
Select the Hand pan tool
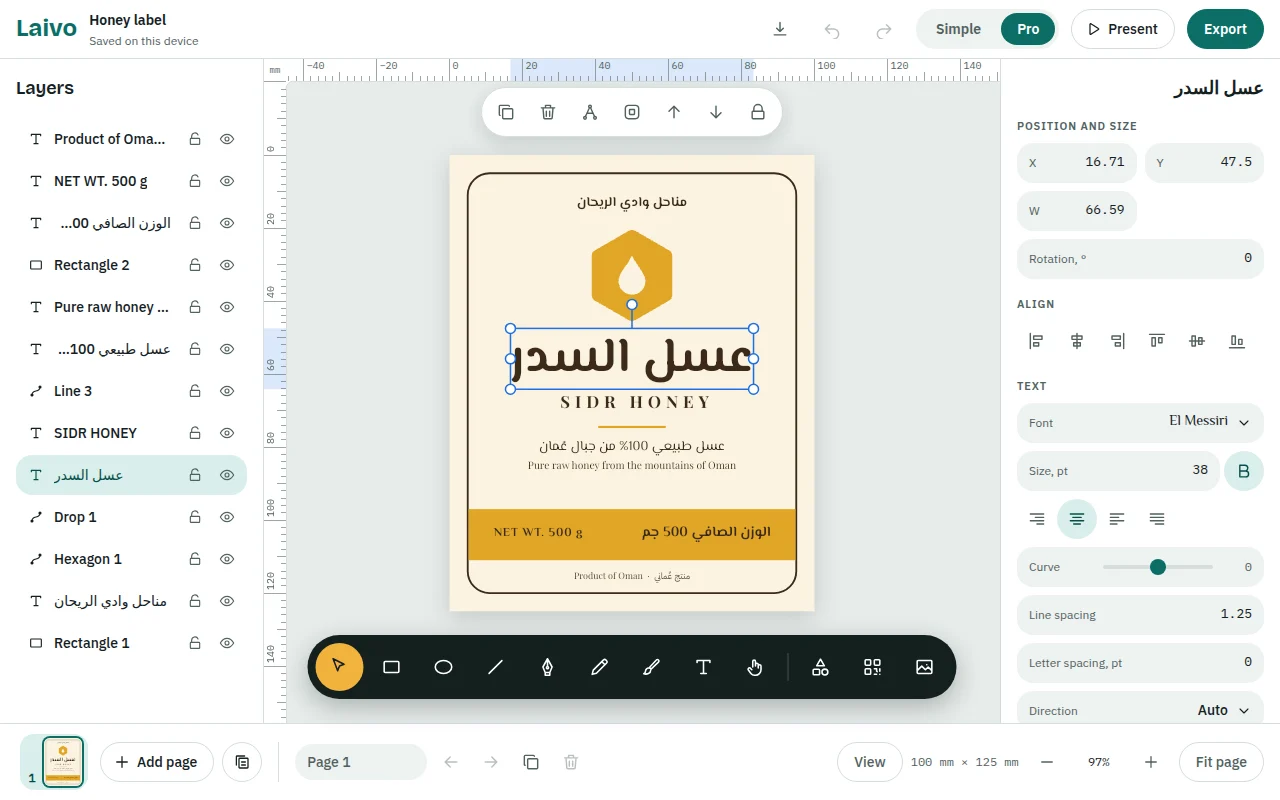tap(756, 667)
